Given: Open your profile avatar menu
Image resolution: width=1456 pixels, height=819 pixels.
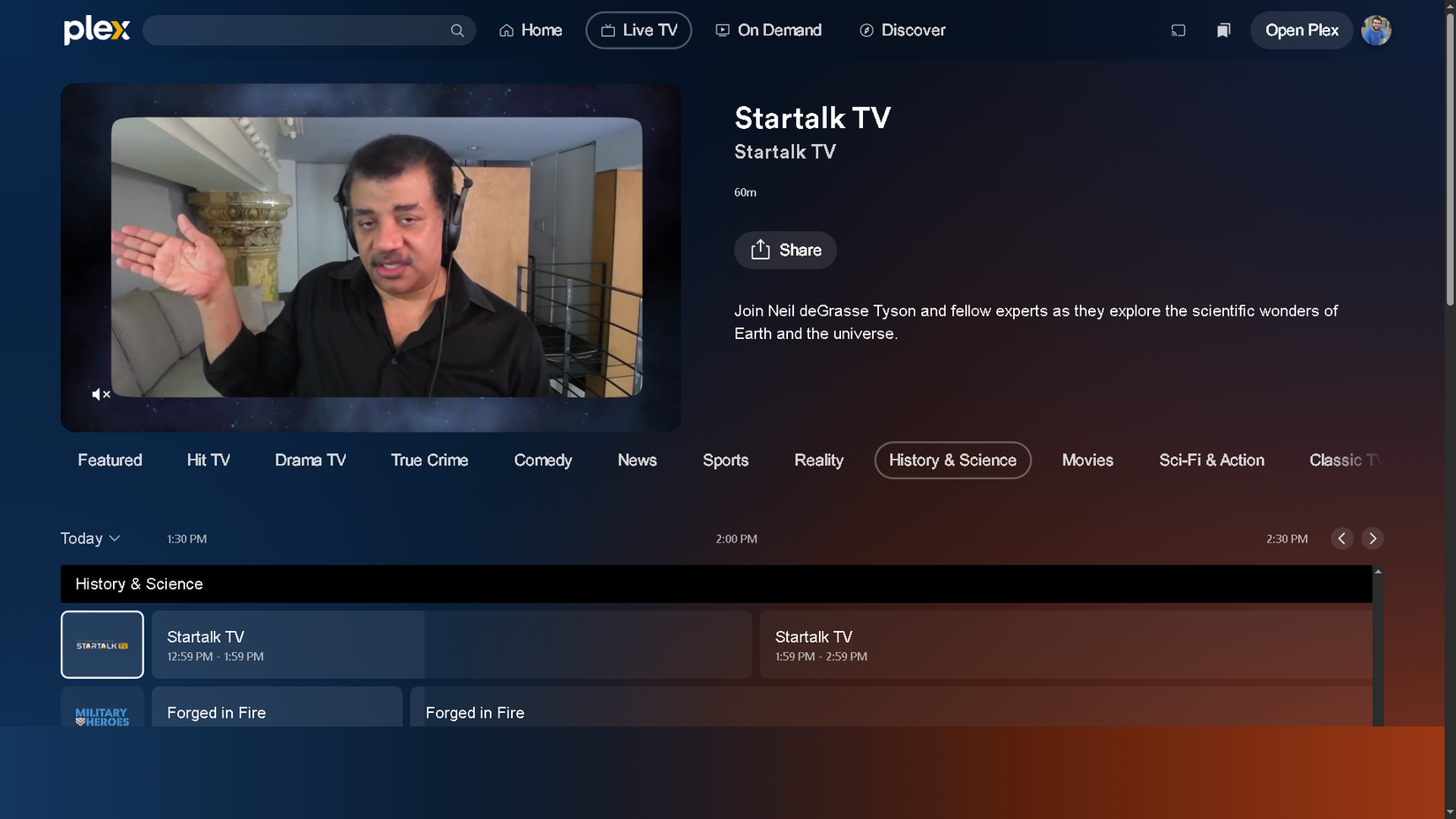Looking at the screenshot, I should point(1376,30).
